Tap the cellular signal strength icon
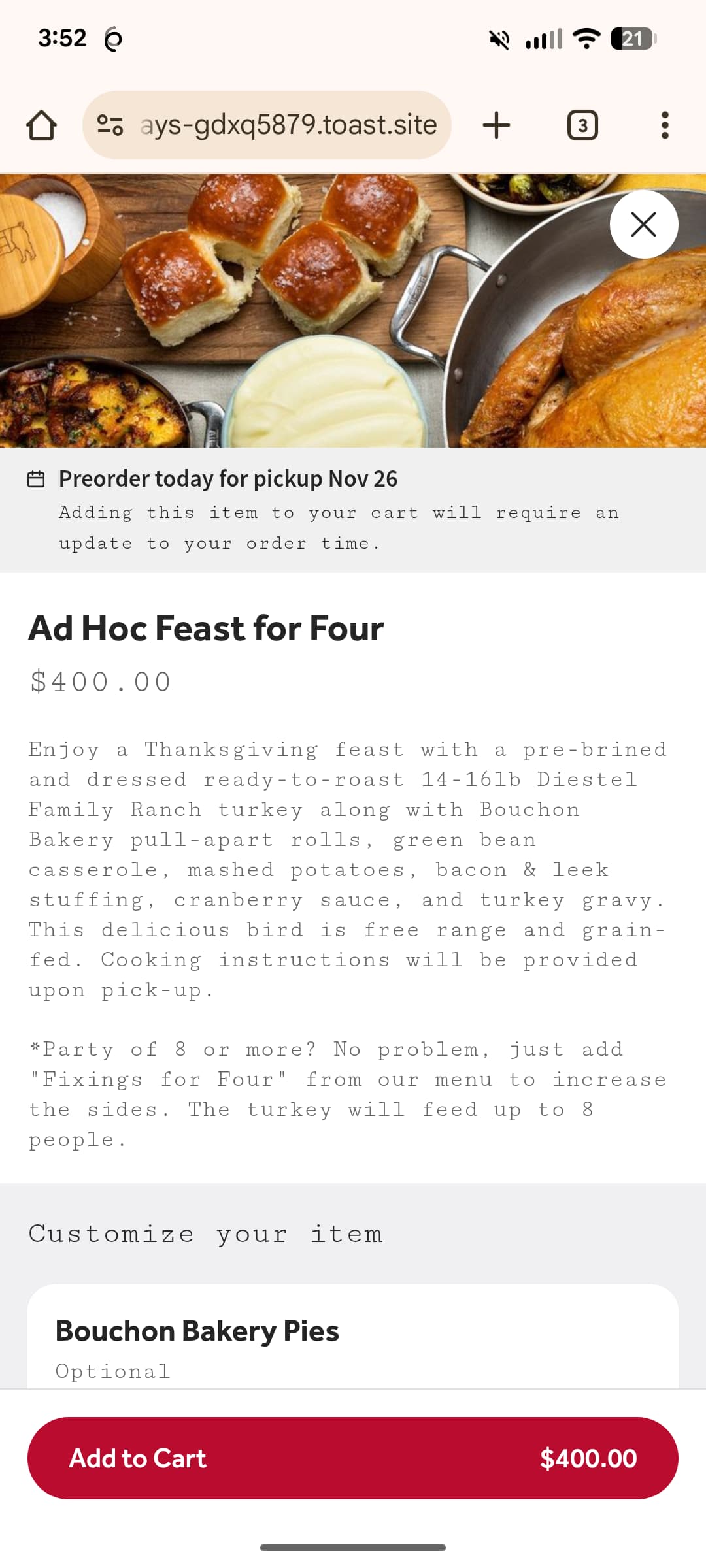 click(544, 39)
